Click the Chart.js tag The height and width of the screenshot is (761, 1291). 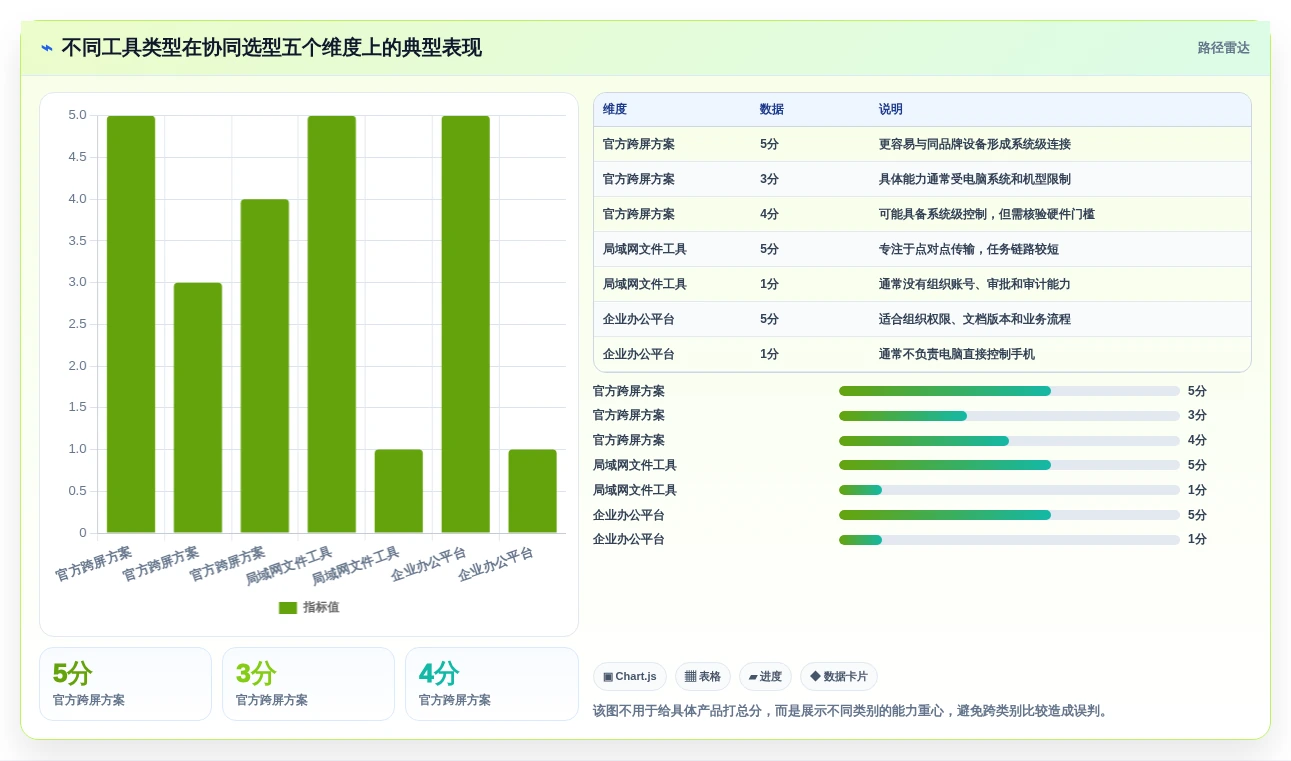point(630,677)
